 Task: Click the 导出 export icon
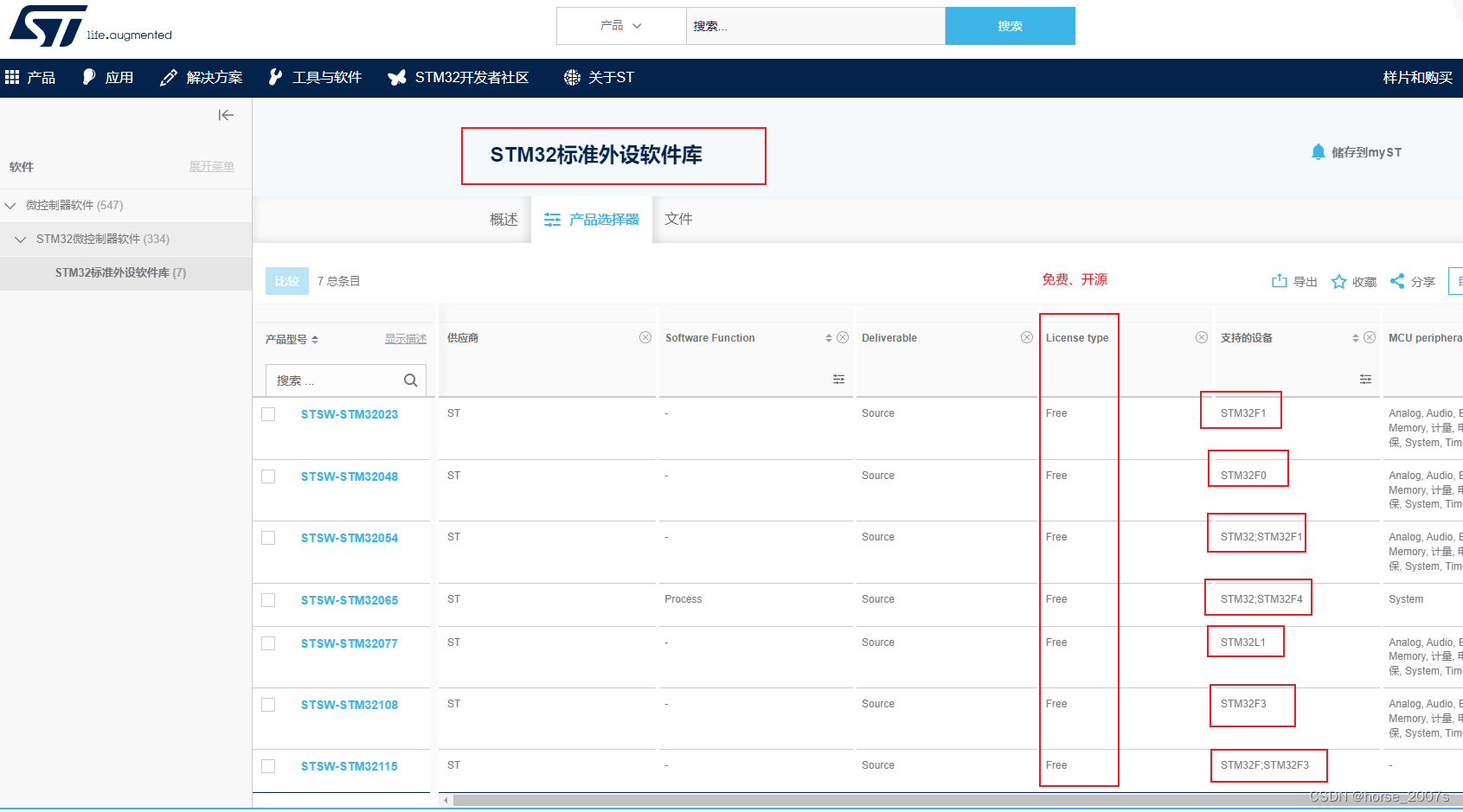[1280, 281]
